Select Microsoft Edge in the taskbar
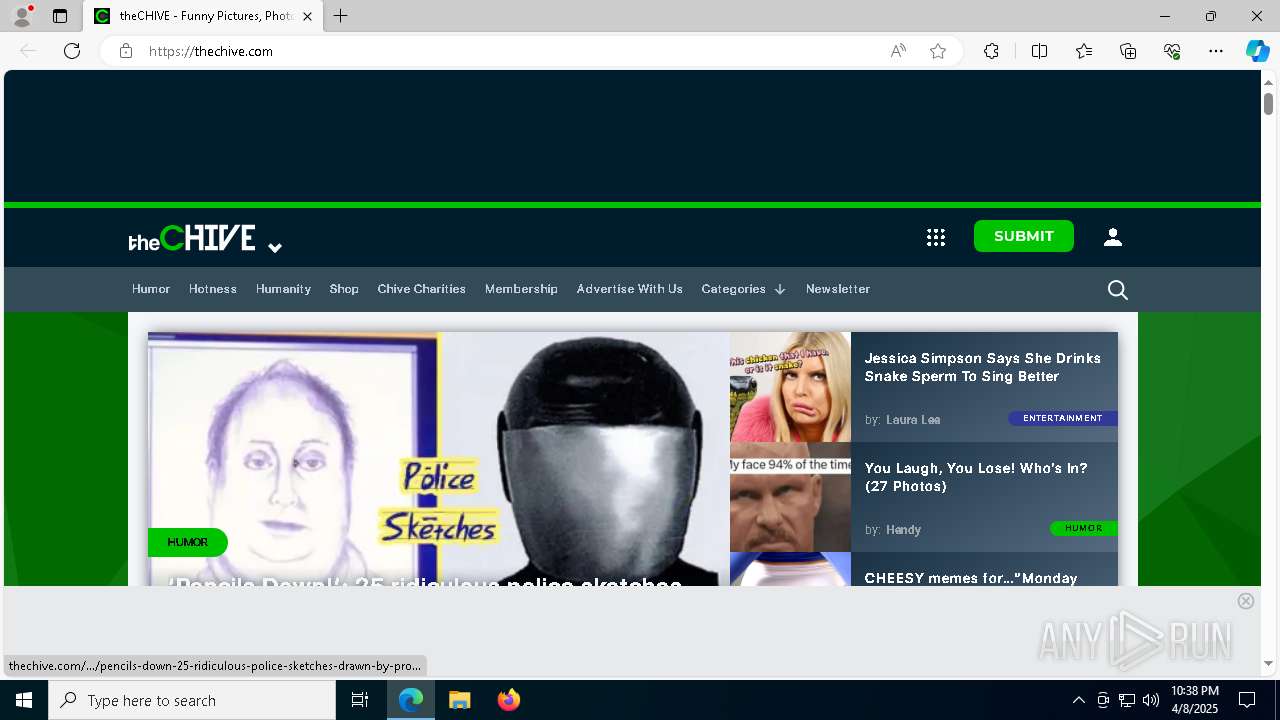The height and width of the screenshot is (720, 1280). (411, 700)
